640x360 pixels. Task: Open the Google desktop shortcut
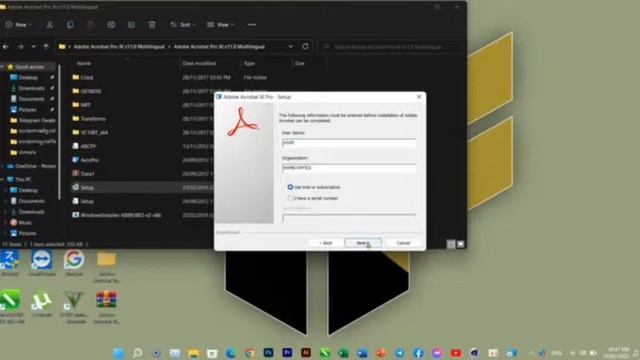pyautogui.click(x=74, y=260)
